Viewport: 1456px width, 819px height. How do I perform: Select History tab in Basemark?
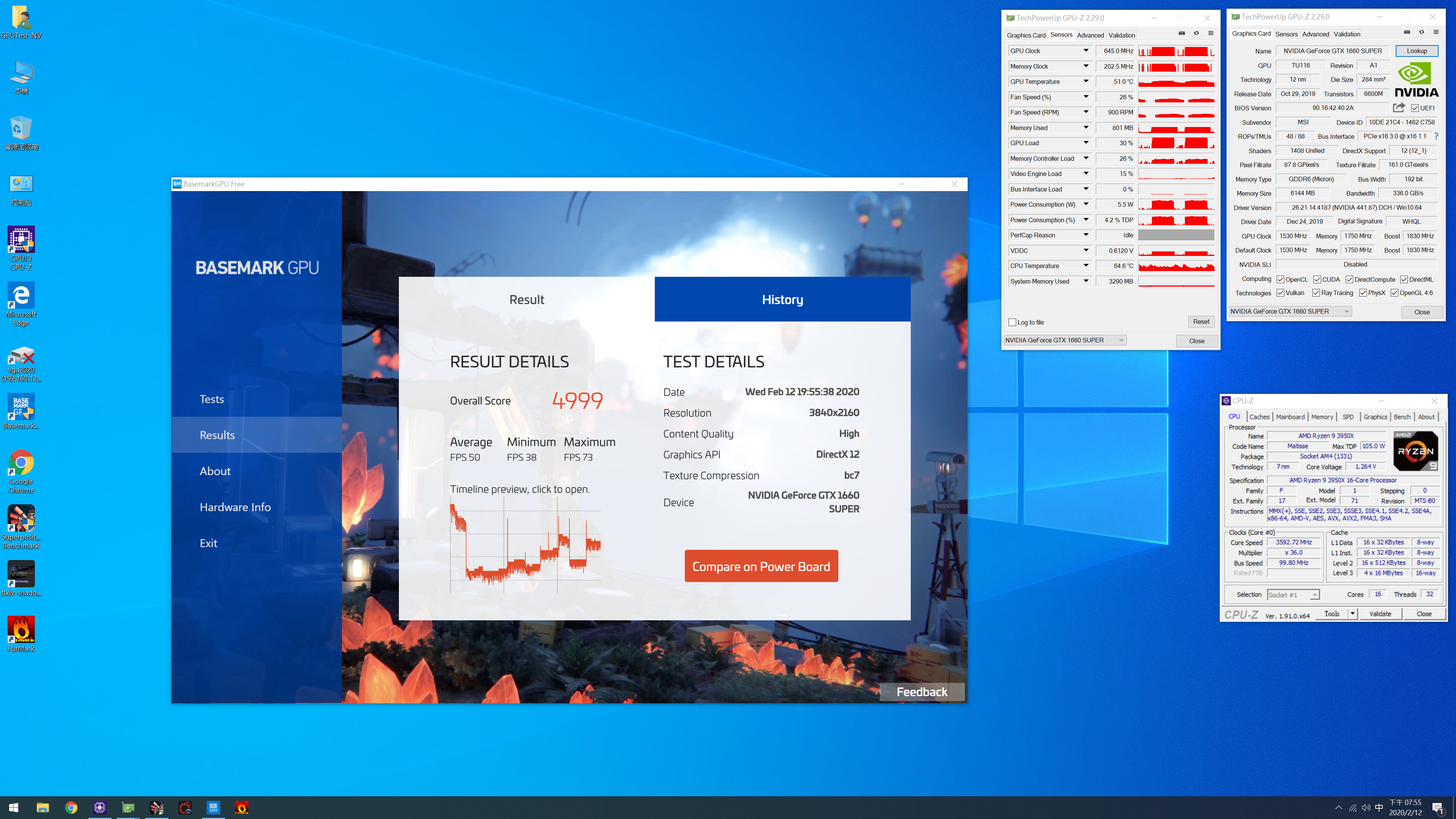coord(782,299)
